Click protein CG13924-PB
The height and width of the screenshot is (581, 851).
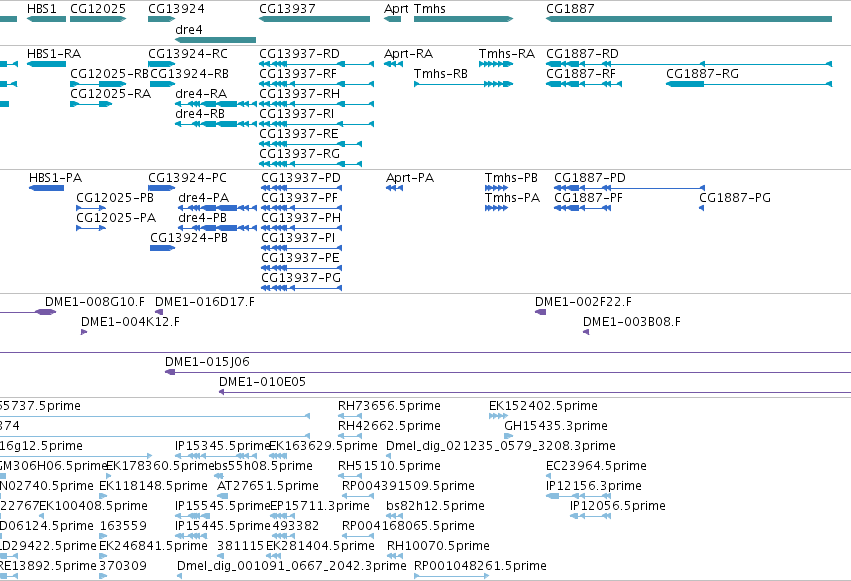[189, 238]
